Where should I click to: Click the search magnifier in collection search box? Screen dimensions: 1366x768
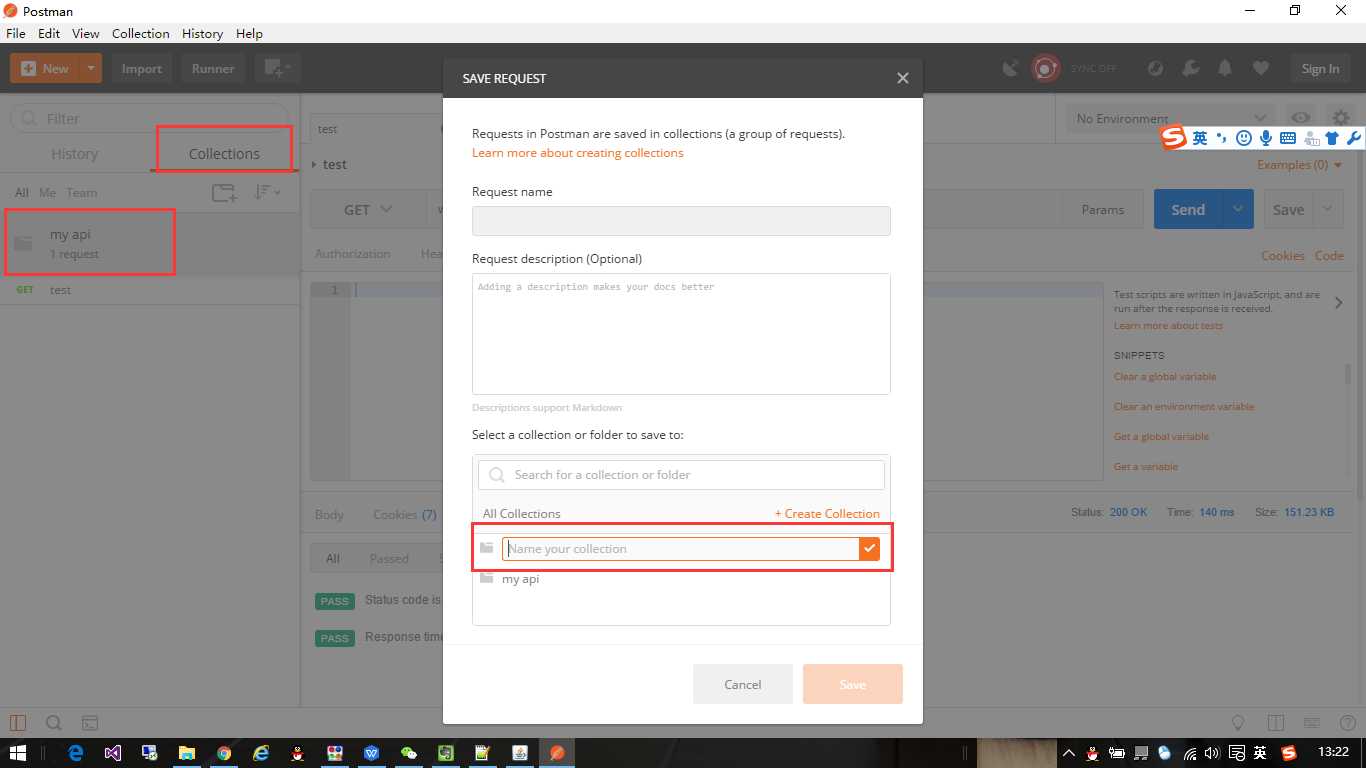(497, 475)
